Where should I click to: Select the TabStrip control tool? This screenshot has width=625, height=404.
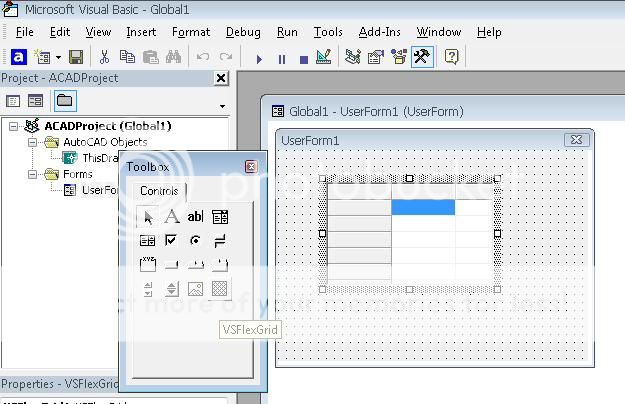pos(196,264)
